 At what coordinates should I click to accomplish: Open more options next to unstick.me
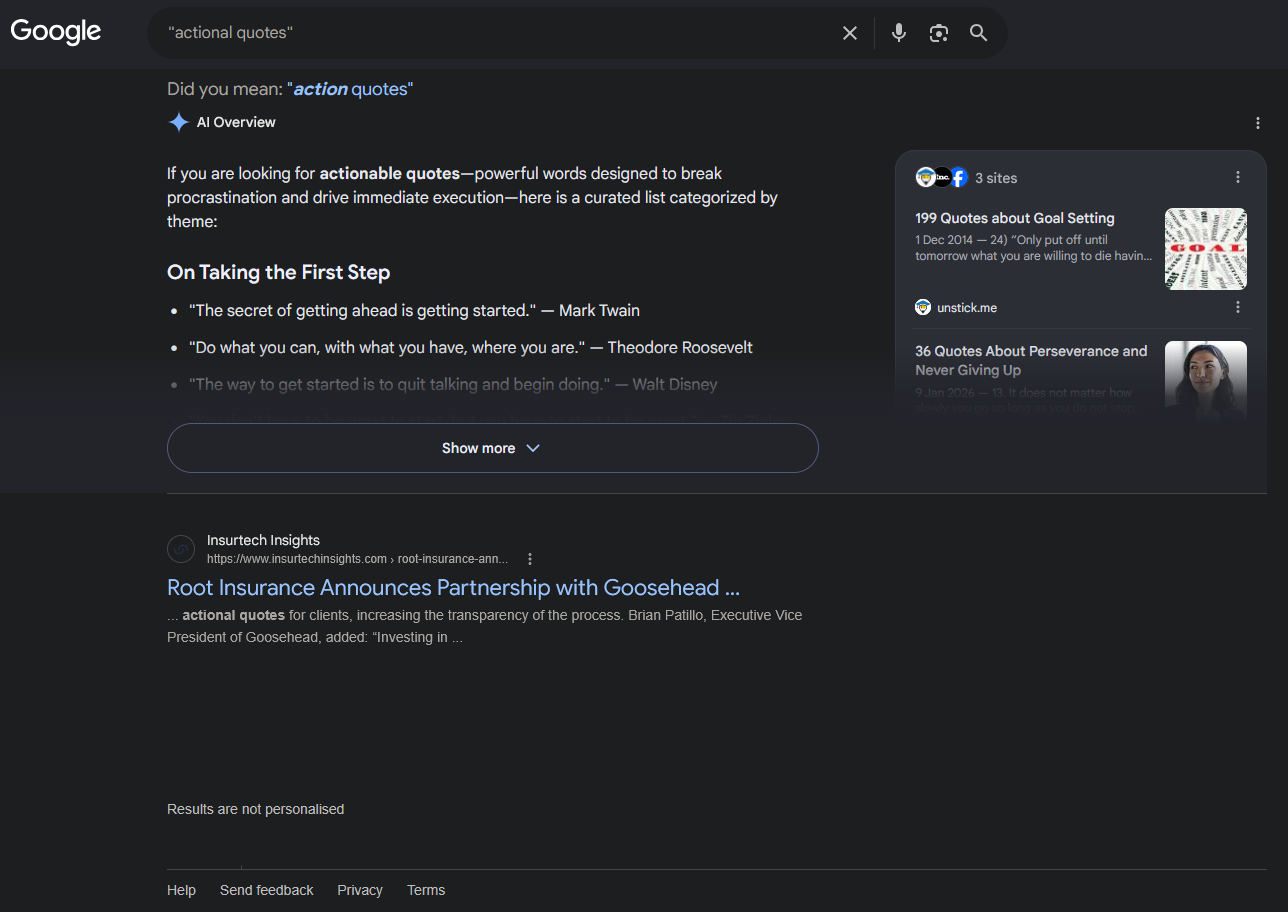(x=1238, y=307)
